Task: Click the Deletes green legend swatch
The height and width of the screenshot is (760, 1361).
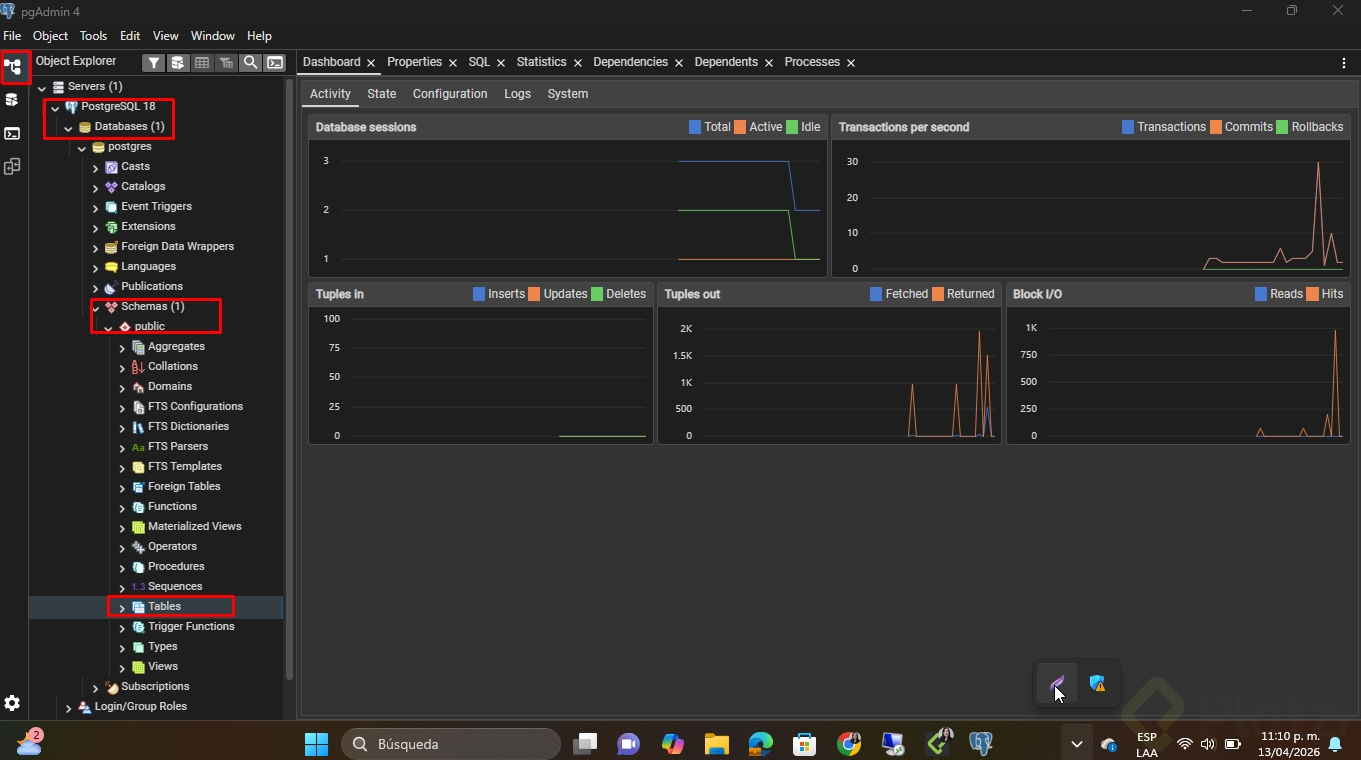Action: coord(597,294)
